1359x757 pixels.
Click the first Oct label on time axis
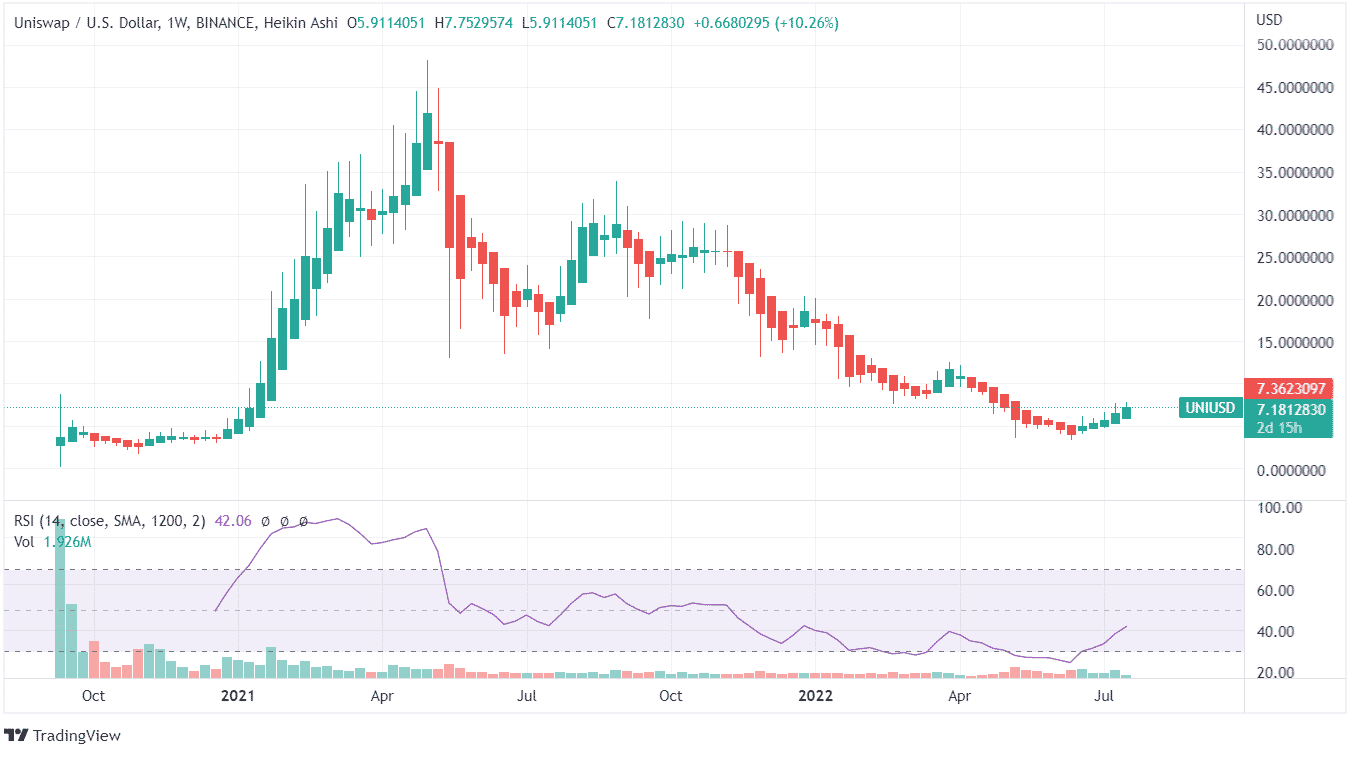pyautogui.click(x=93, y=696)
